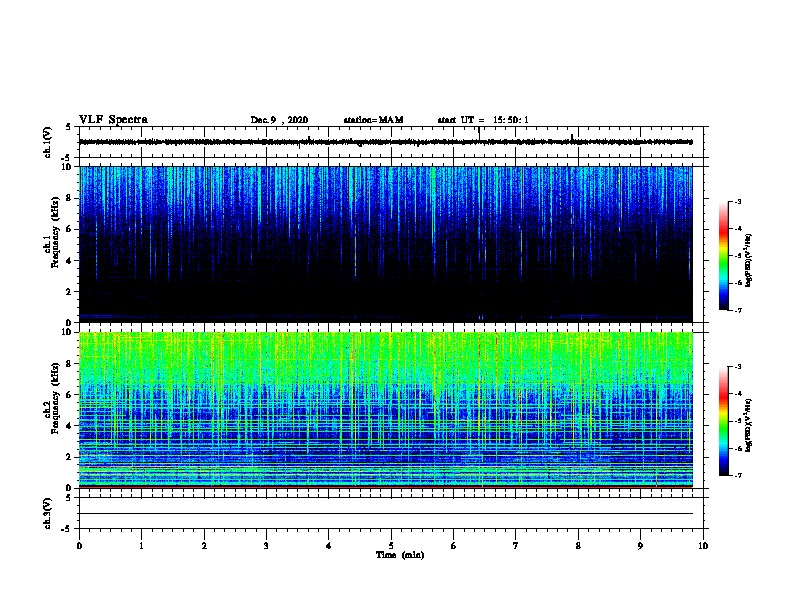Click the "ch.3(V)" axis label
Image resolution: width=792 pixels, height=612 pixels.
[48, 513]
